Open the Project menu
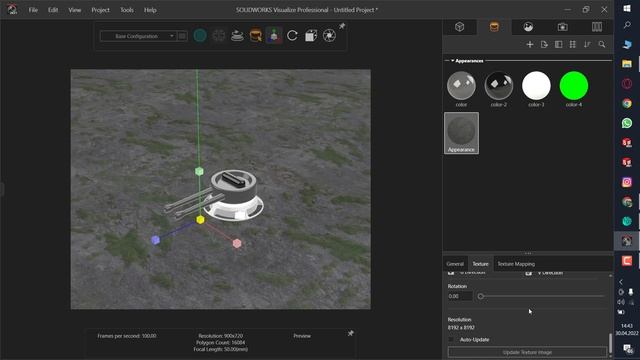This screenshot has height=360, width=640. (100, 10)
